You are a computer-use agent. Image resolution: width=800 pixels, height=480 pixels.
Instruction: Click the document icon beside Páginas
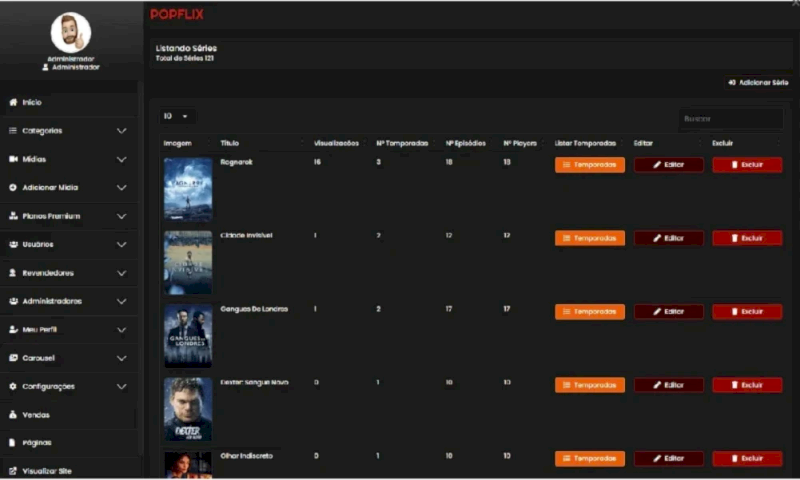click(13, 443)
